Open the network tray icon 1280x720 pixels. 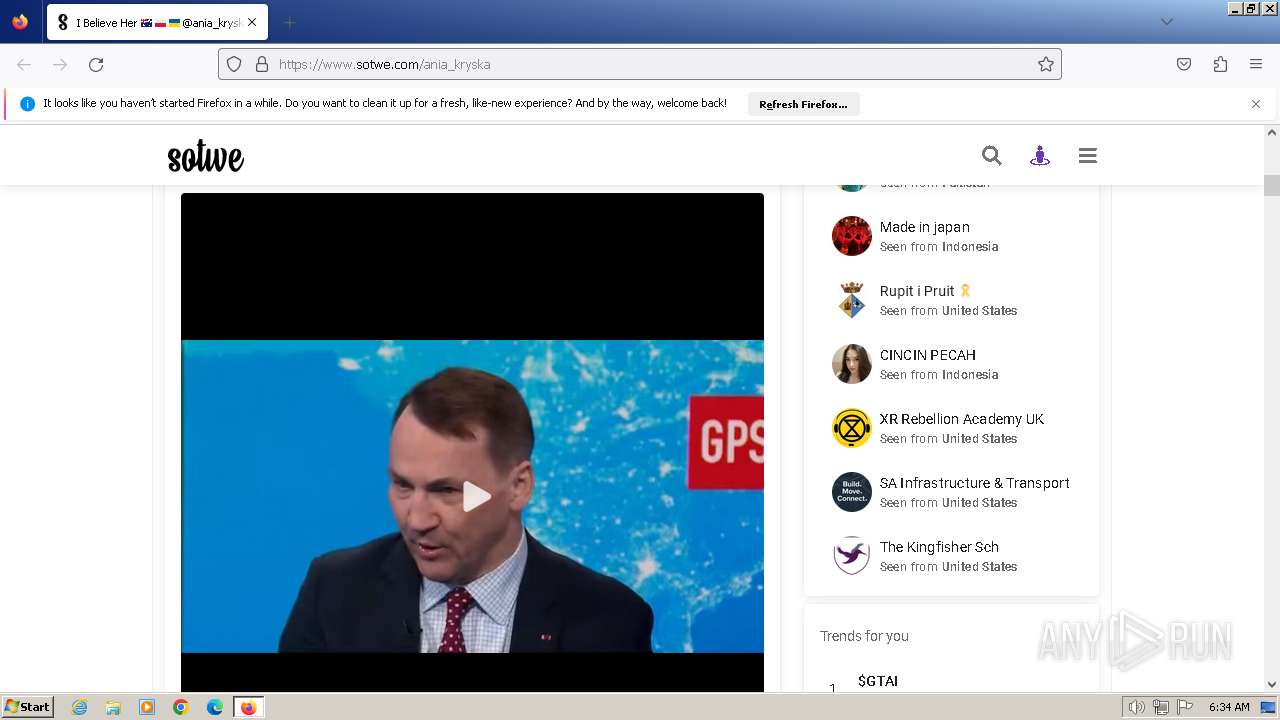point(1161,707)
